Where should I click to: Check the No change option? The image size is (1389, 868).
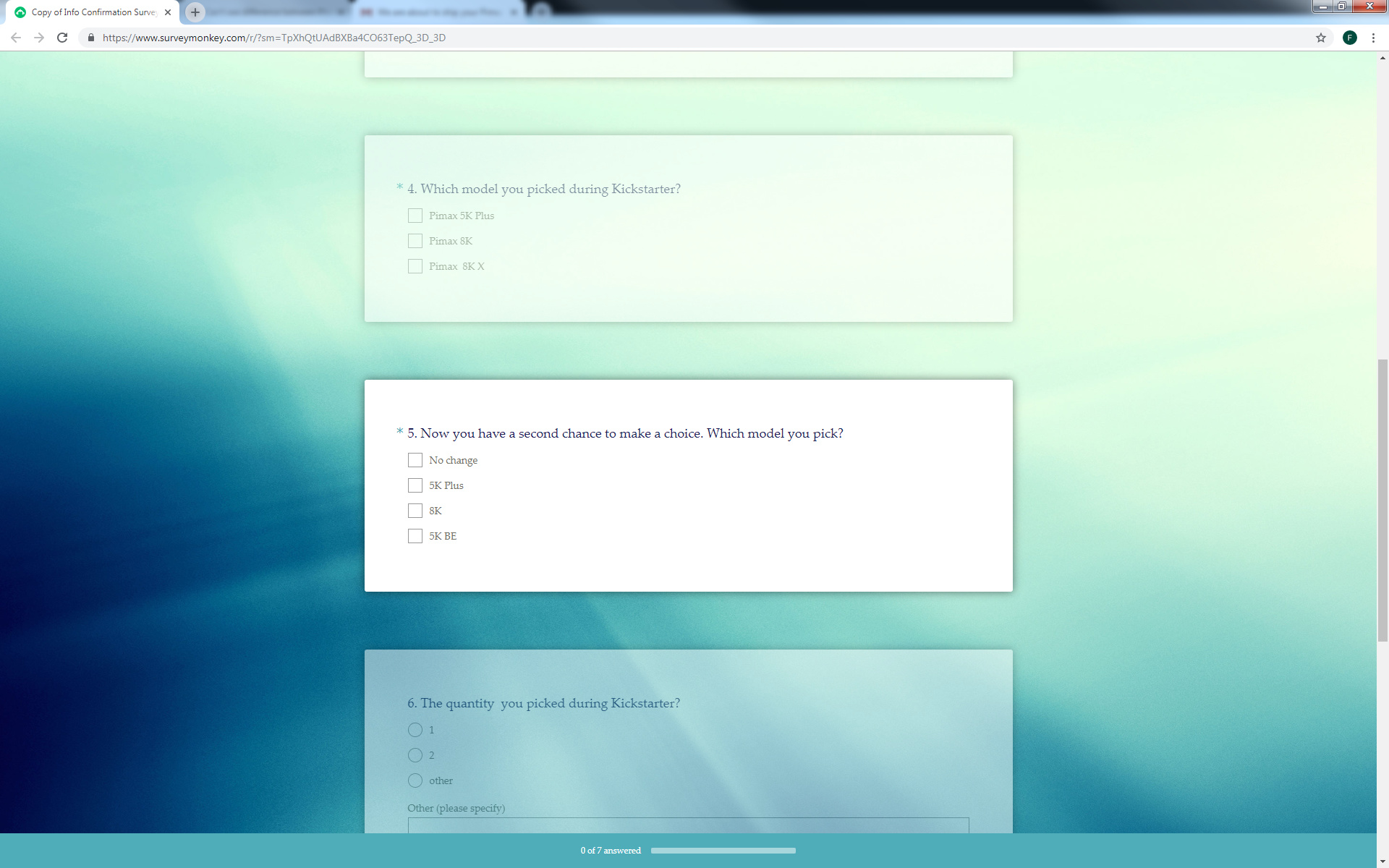(415, 460)
